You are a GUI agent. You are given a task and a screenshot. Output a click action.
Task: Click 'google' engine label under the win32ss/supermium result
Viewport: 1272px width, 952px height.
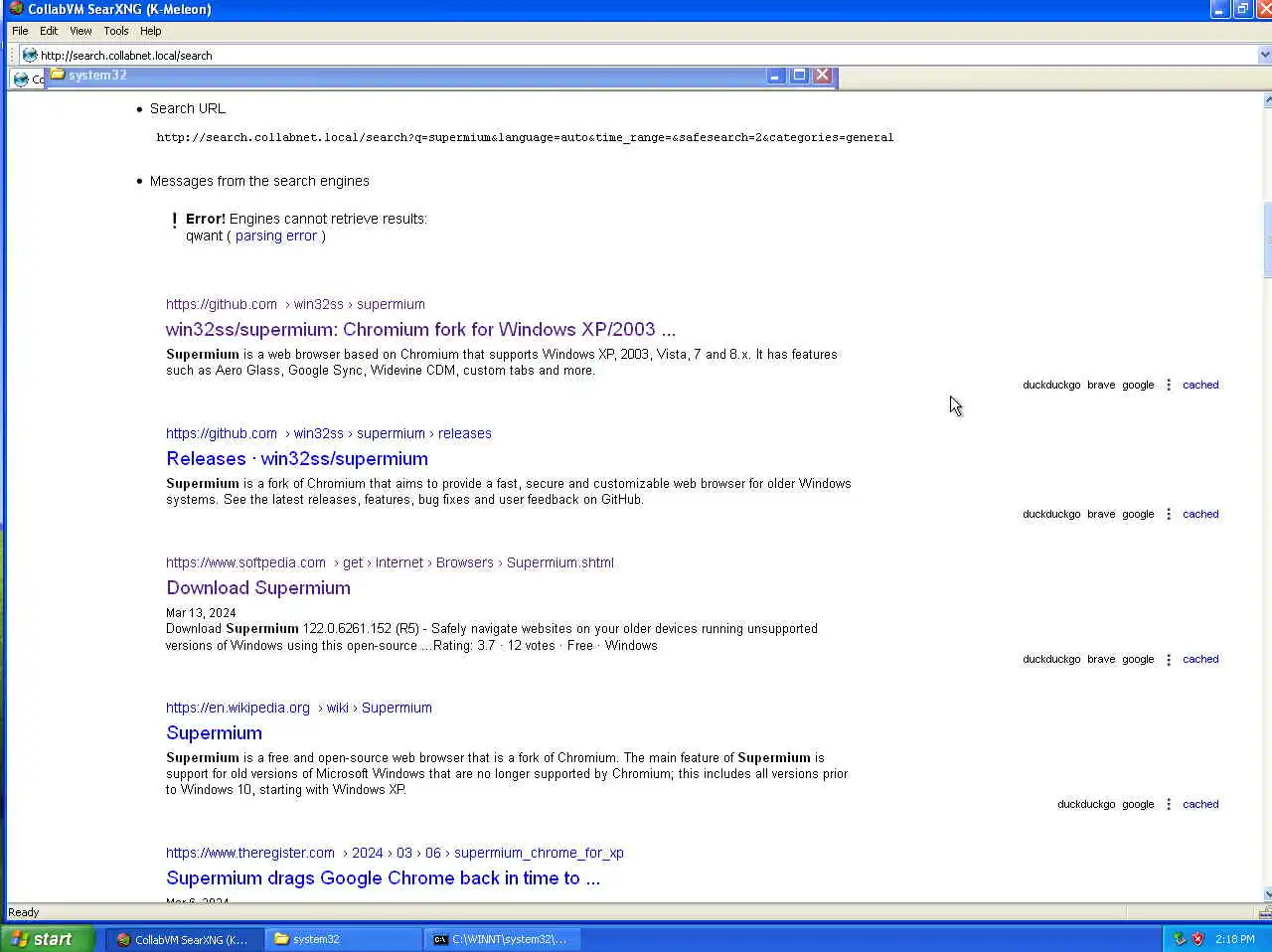1138,385
